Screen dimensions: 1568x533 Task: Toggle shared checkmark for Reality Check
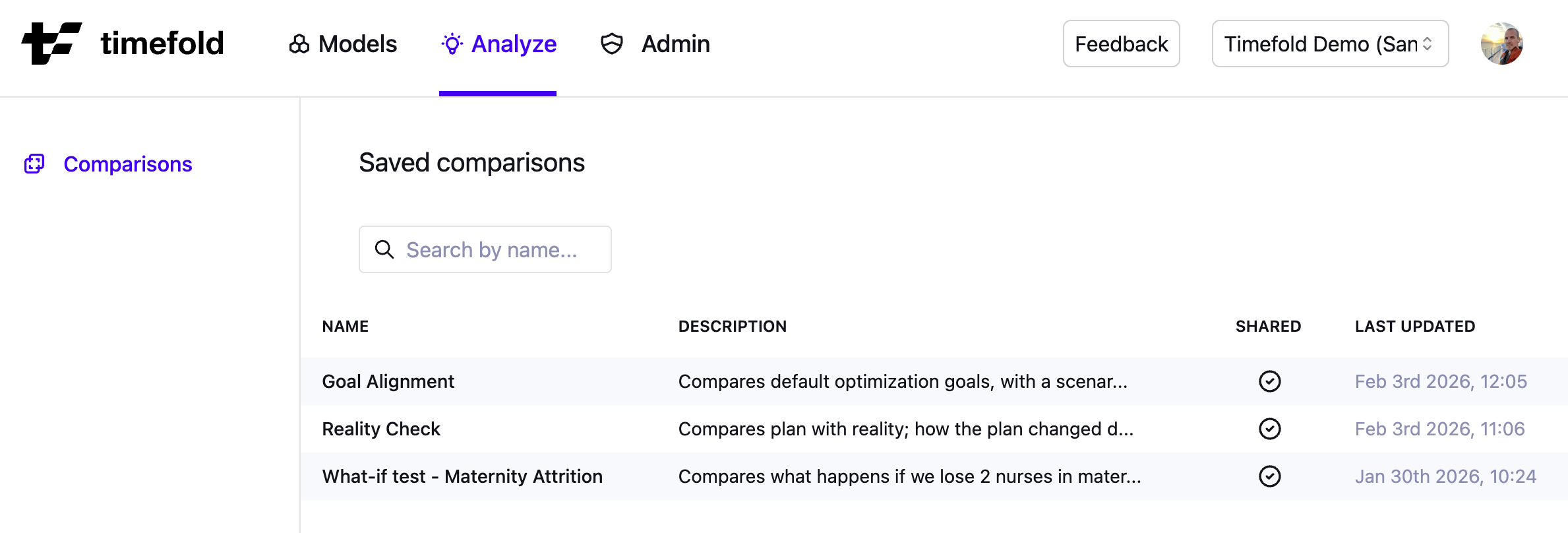[x=1269, y=429]
